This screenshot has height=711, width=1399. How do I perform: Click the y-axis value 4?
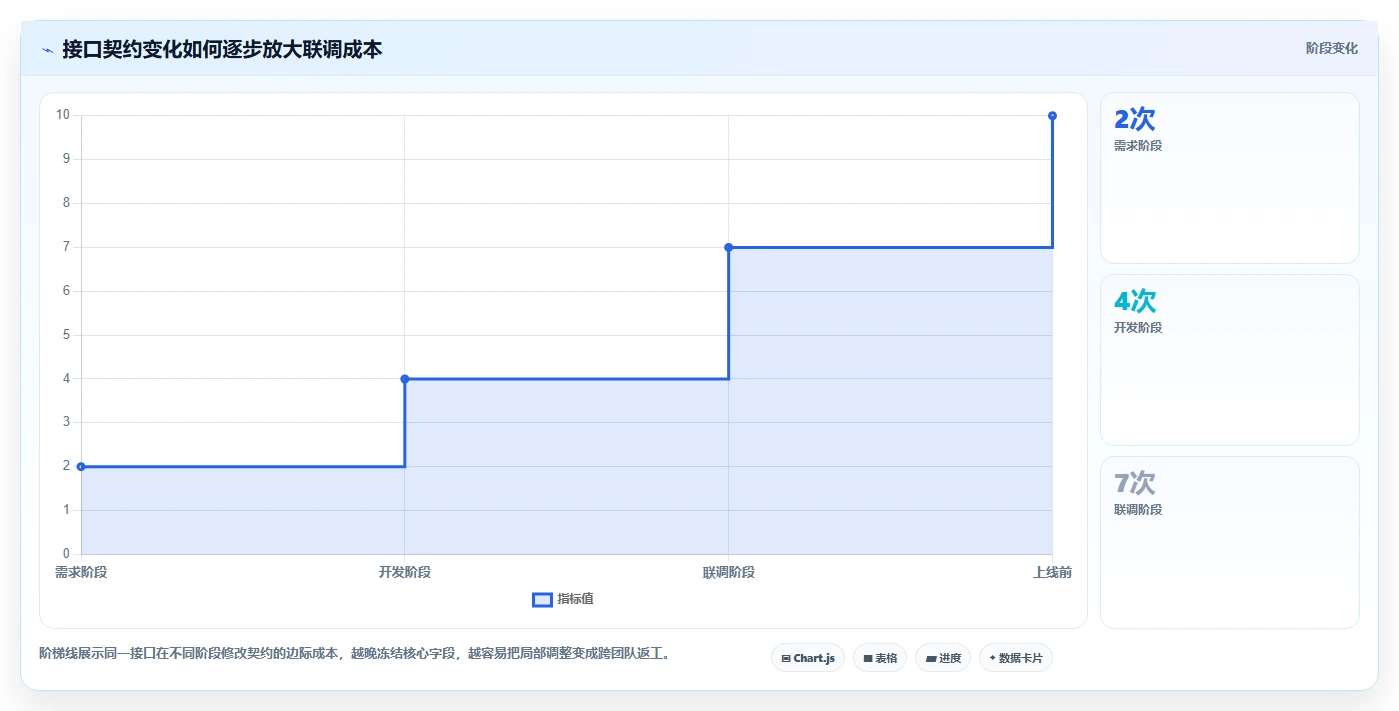pos(66,379)
